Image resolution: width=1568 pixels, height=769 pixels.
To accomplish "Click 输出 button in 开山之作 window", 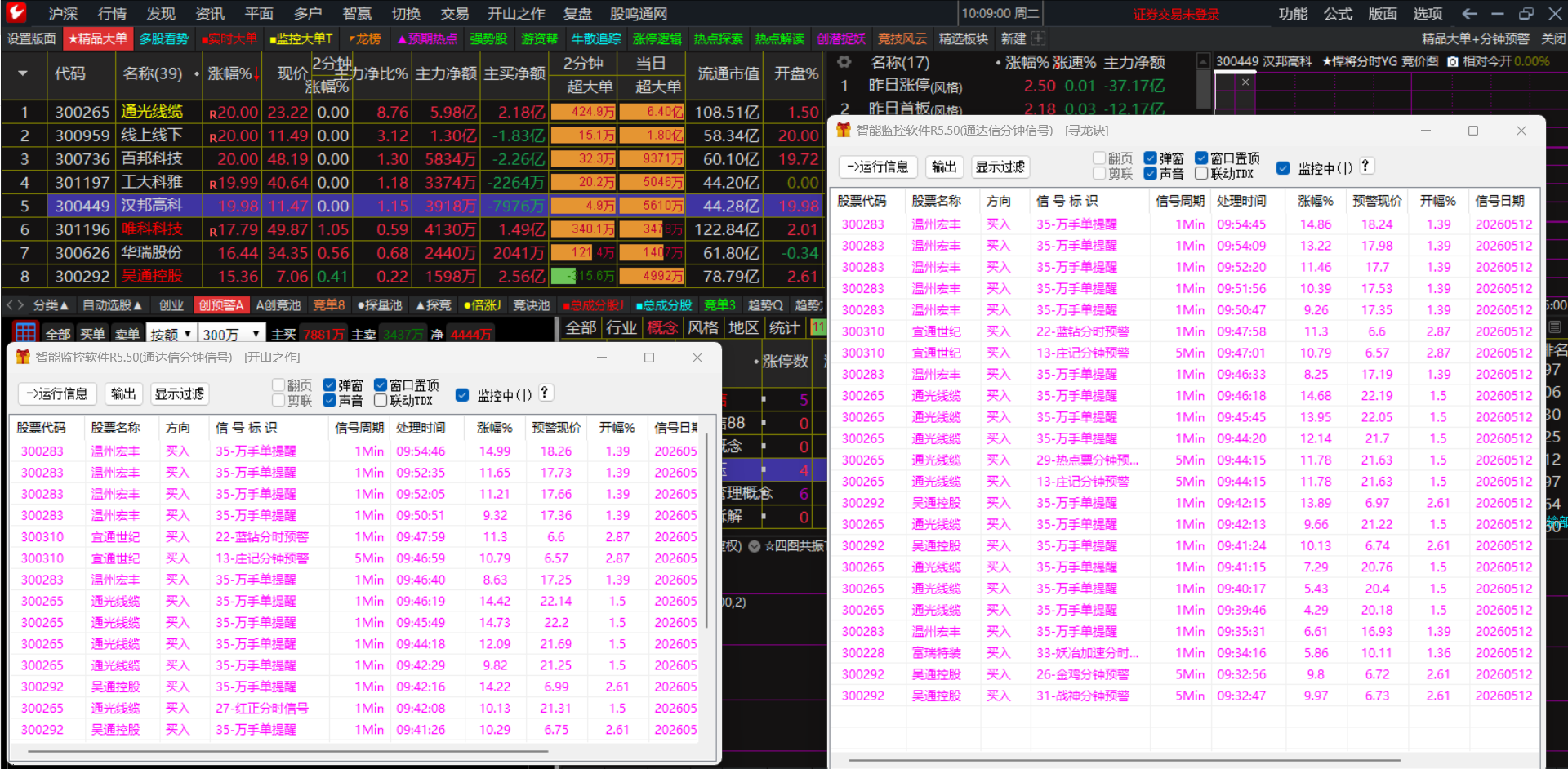I will [123, 393].
